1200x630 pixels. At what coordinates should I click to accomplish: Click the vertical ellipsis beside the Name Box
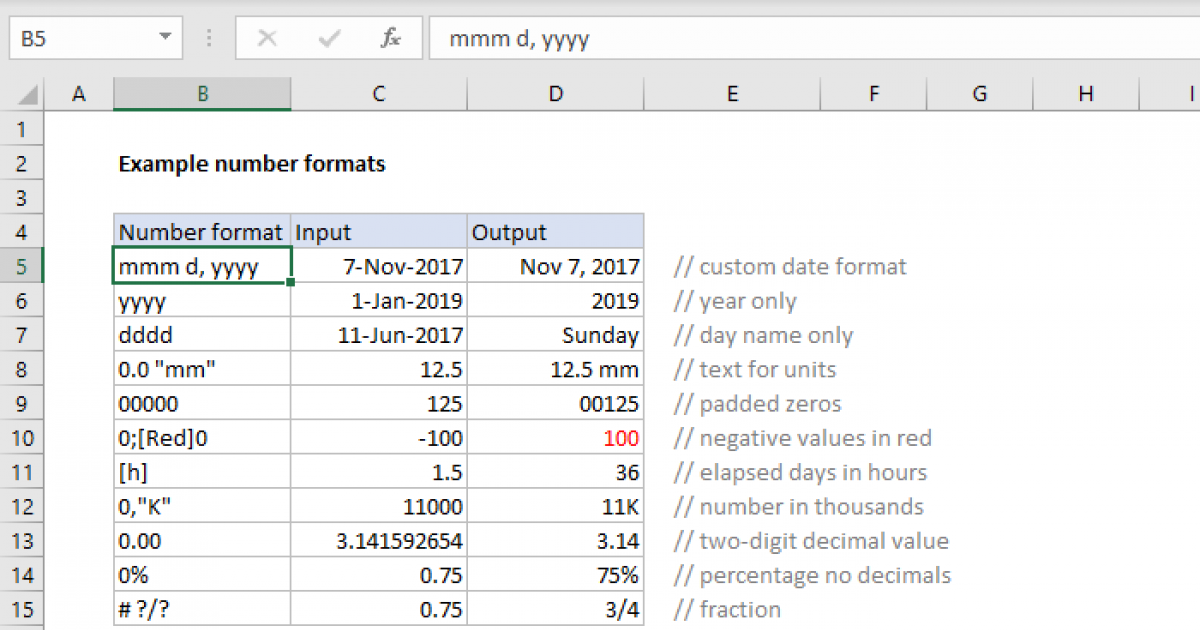point(208,38)
